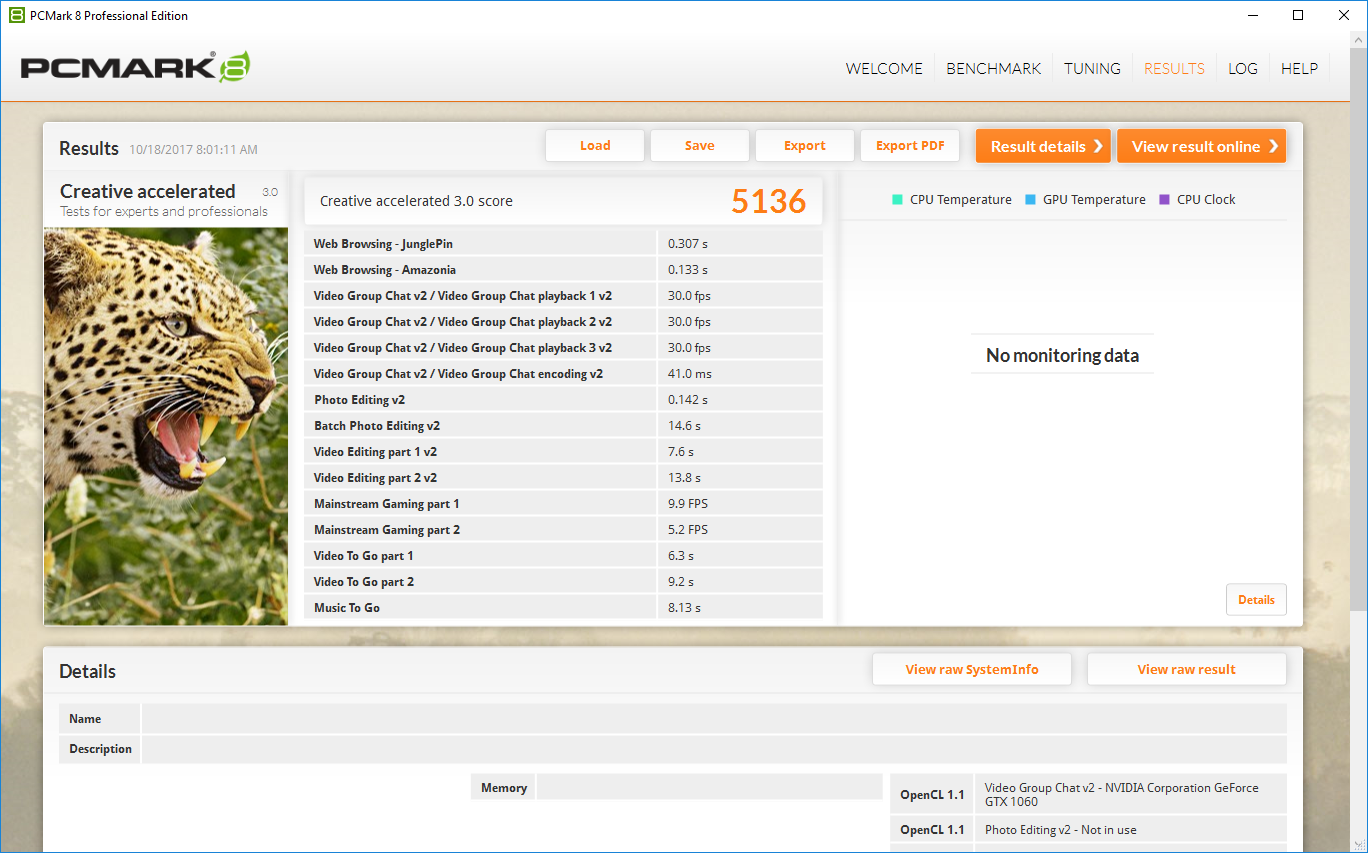The width and height of the screenshot is (1368, 853).
Task: Click the PCMark 8 title bar app icon
Action: pyautogui.click(x=16, y=15)
